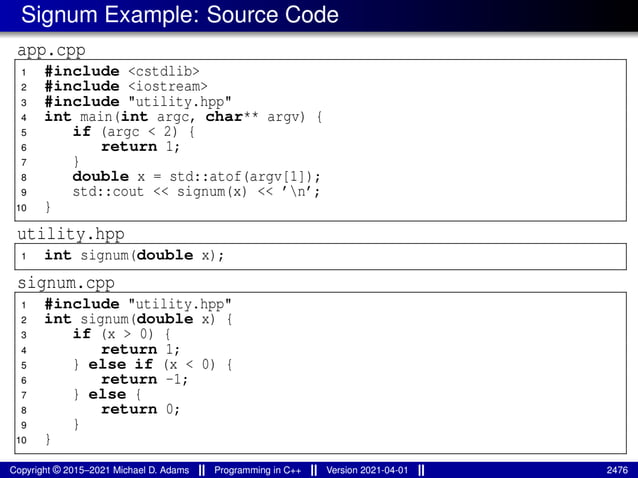The width and height of the screenshot is (638, 478).
Task: Click the "if (x > 0) {" line
Action: pos(122,334)
